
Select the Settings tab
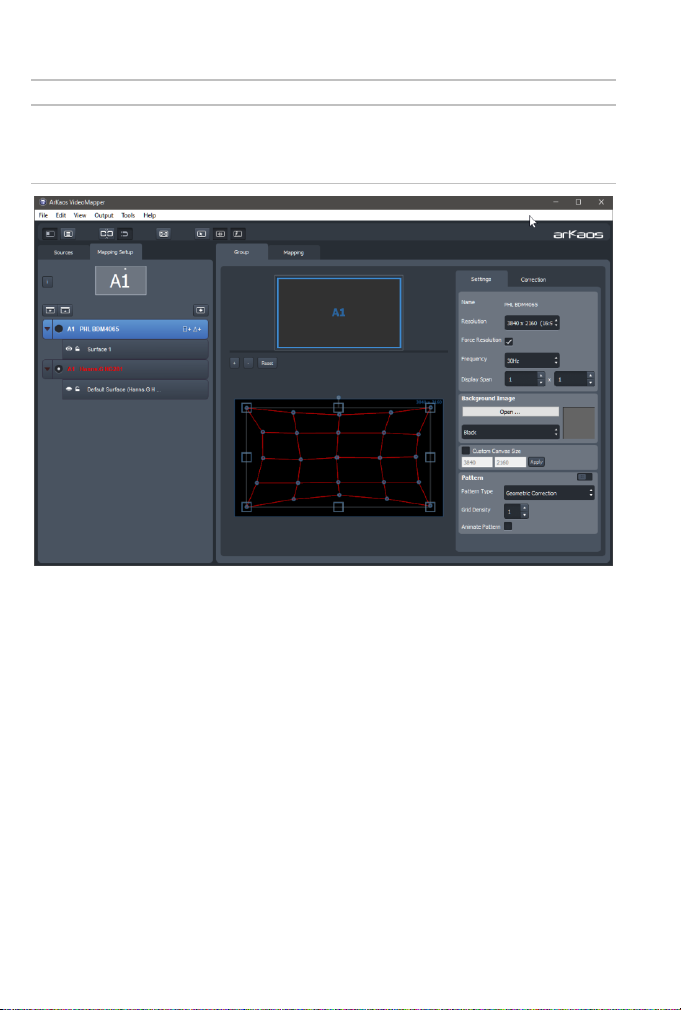tap(481, 279)
